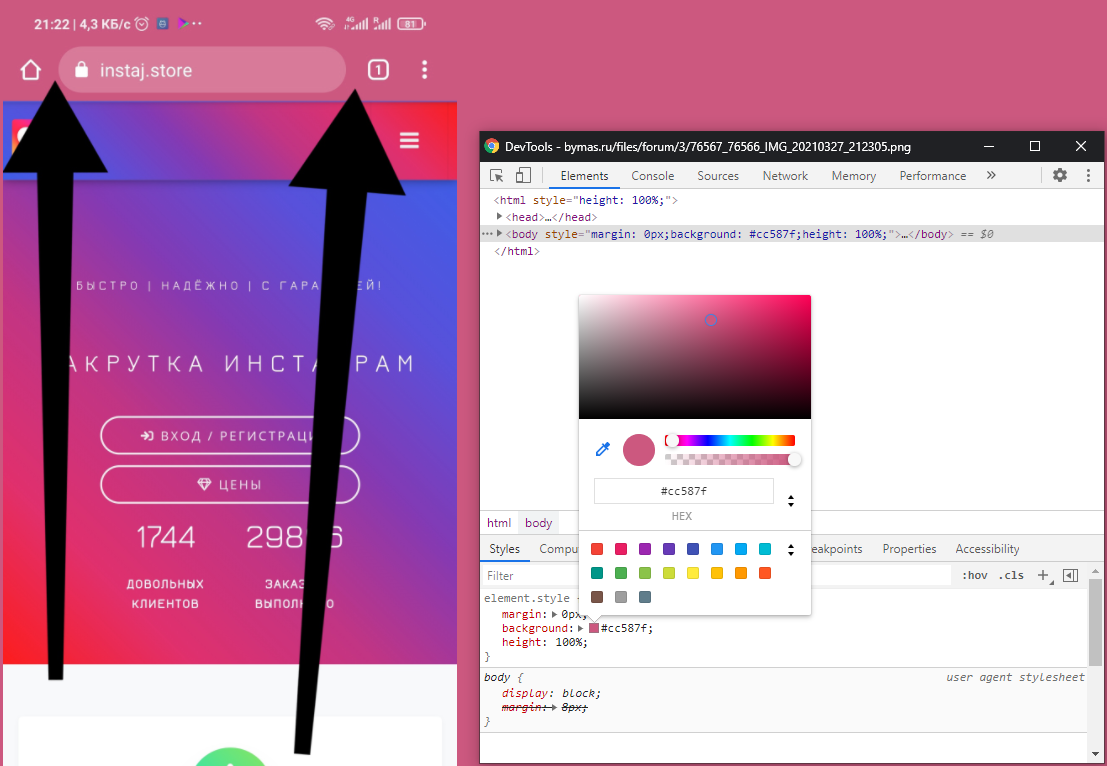Pick the indigo palette swatch
This screenshot has width=1107, height=766.
tap(693, 549)
